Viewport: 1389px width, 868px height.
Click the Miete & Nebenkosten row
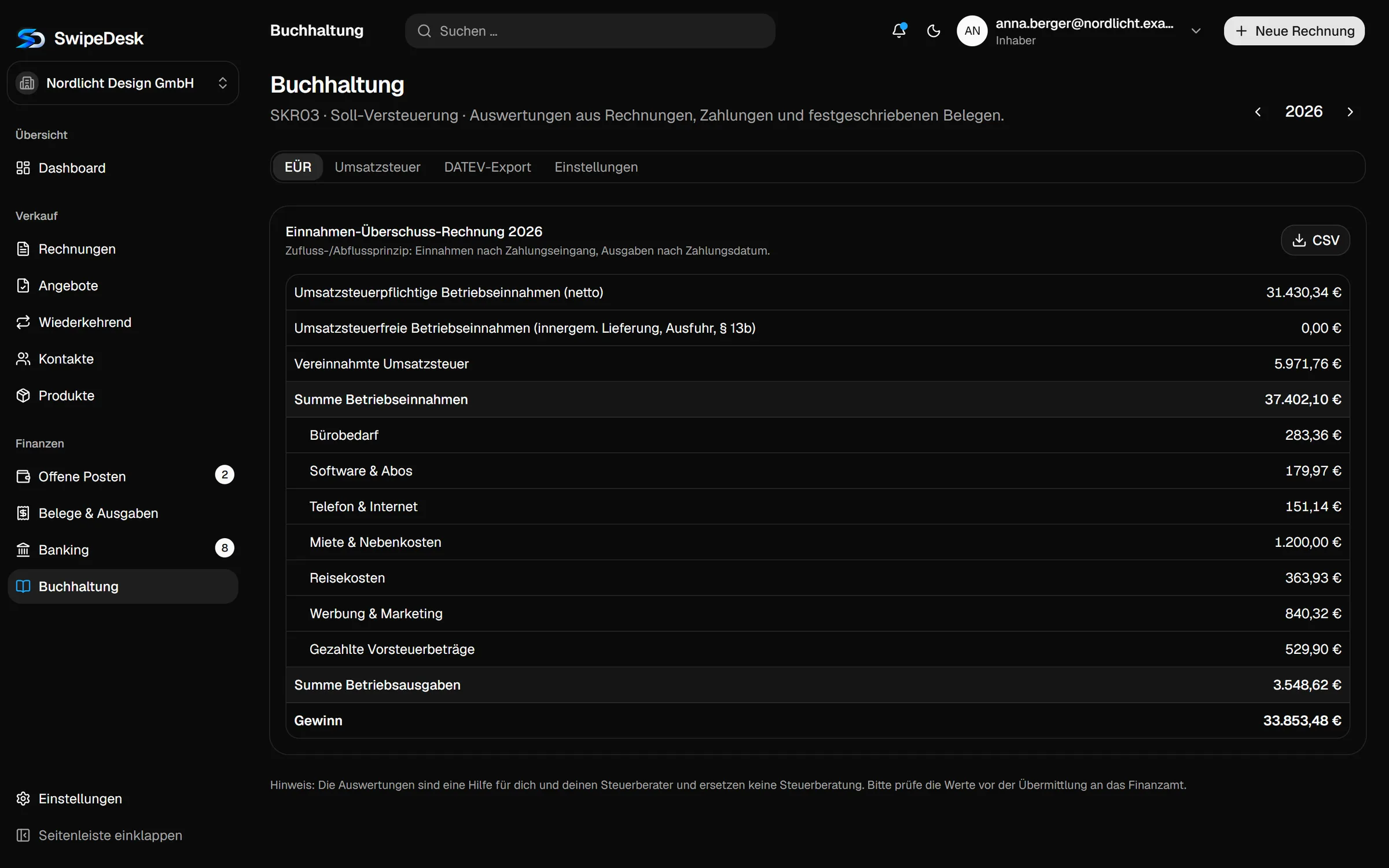(818, 542)
